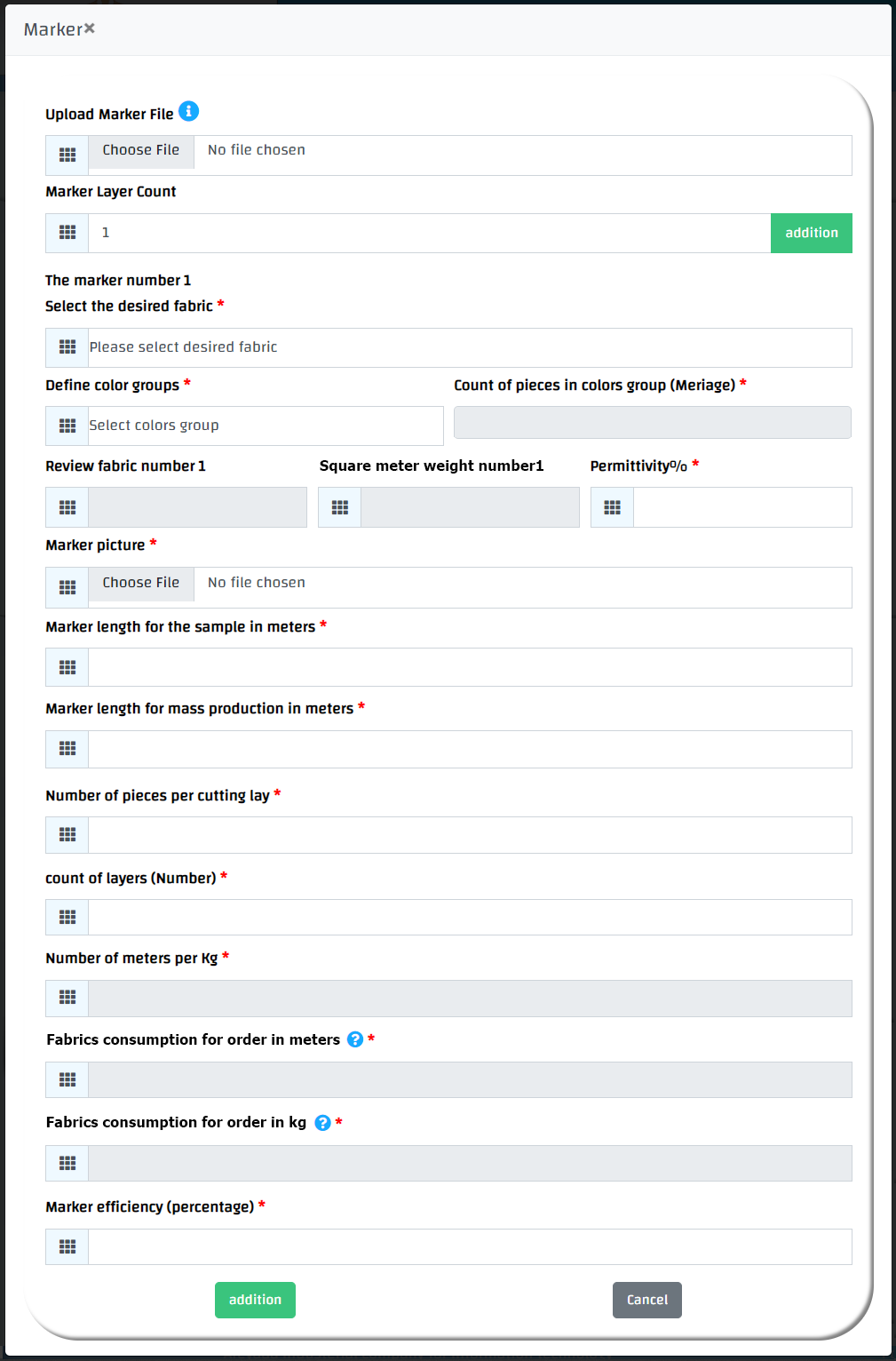Click grid icon beside Square meter weight field
The image size is (896, 1361).
point(340,507)
